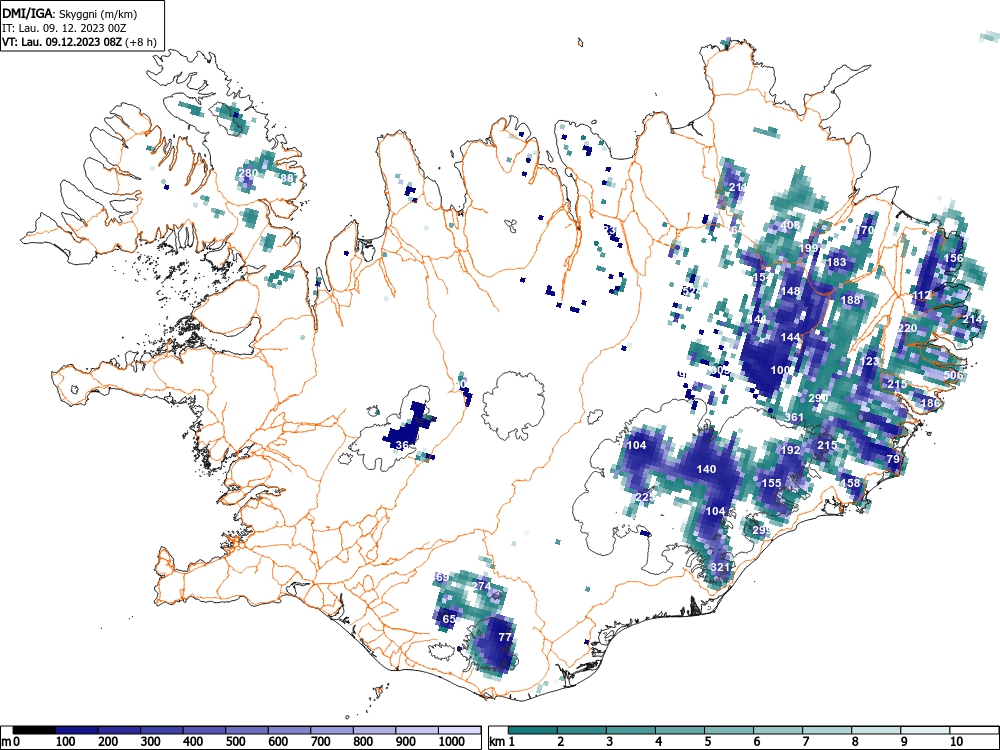Click the visibility value 156 in the far east

tap(953, 258)
